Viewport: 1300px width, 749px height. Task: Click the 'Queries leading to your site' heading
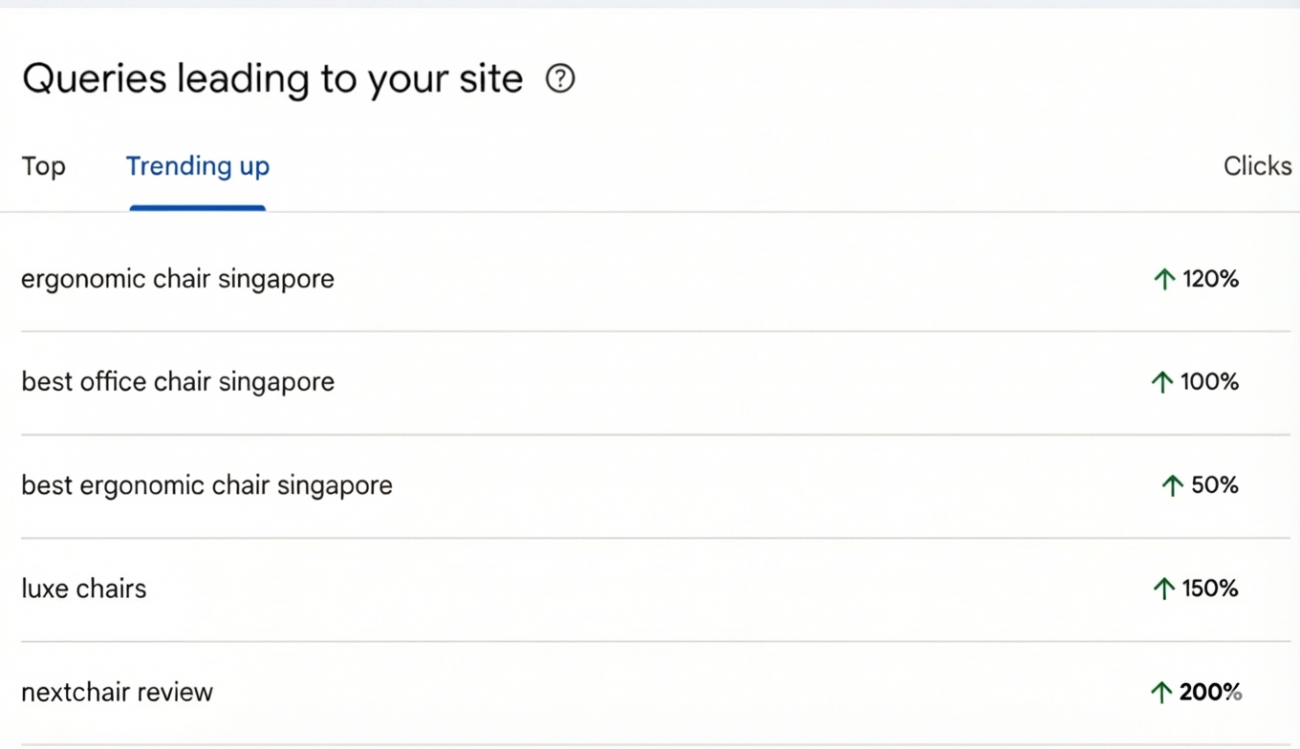pyautogui.click(x=272, y=78)
